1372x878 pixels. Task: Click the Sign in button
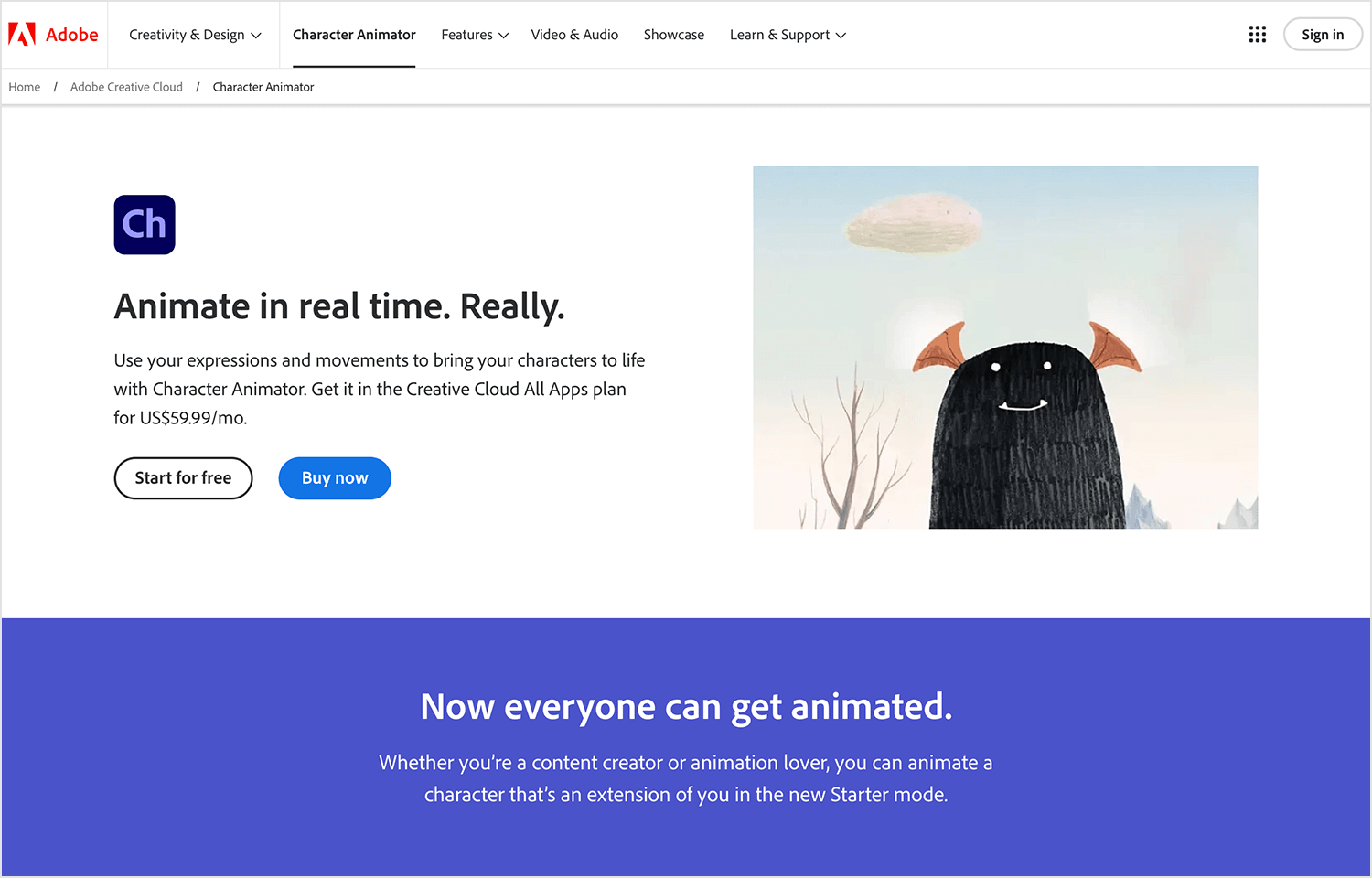point(1323,35)
